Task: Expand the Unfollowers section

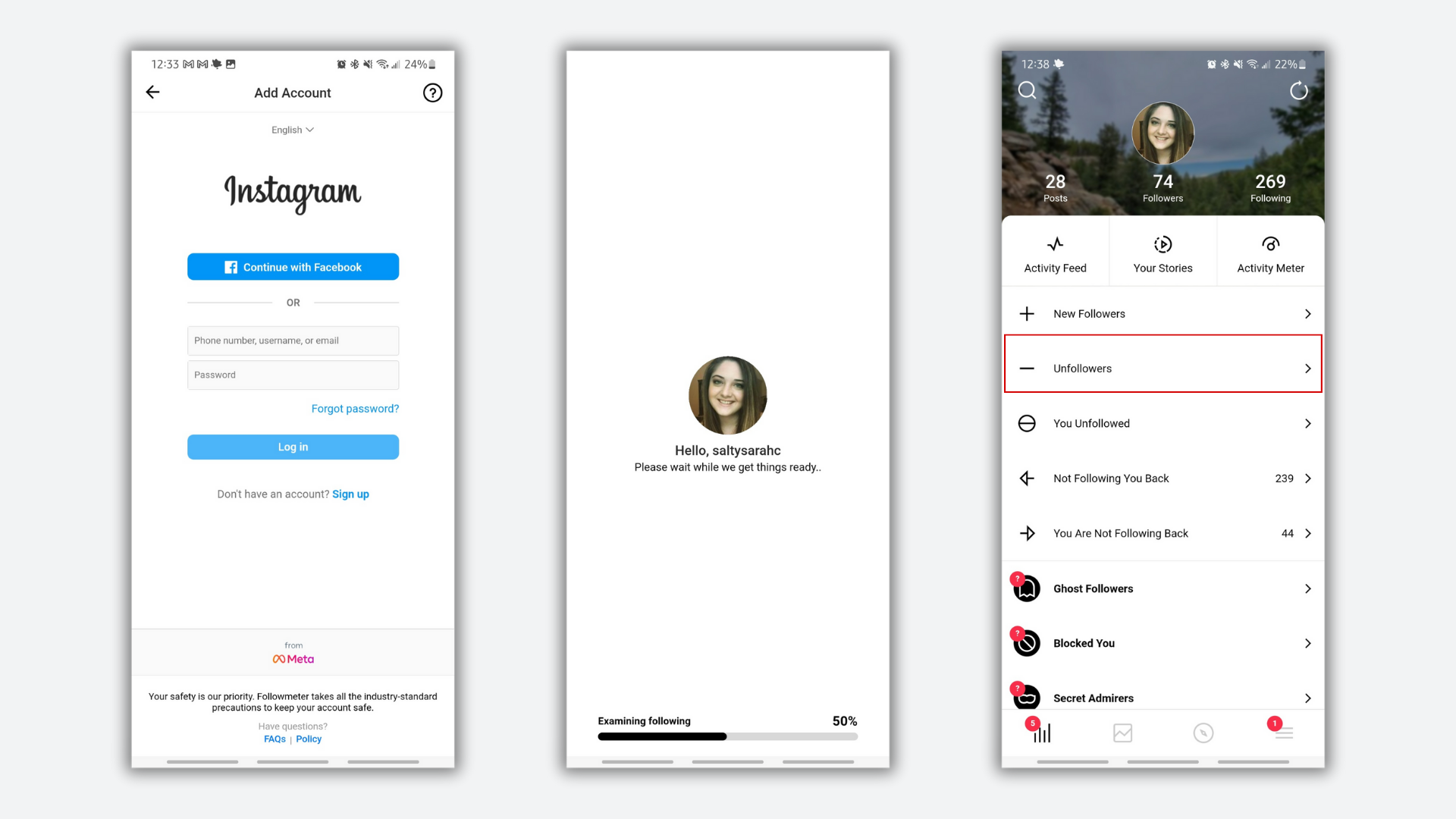Action: pyautogui.click(x=1162, y=368)
